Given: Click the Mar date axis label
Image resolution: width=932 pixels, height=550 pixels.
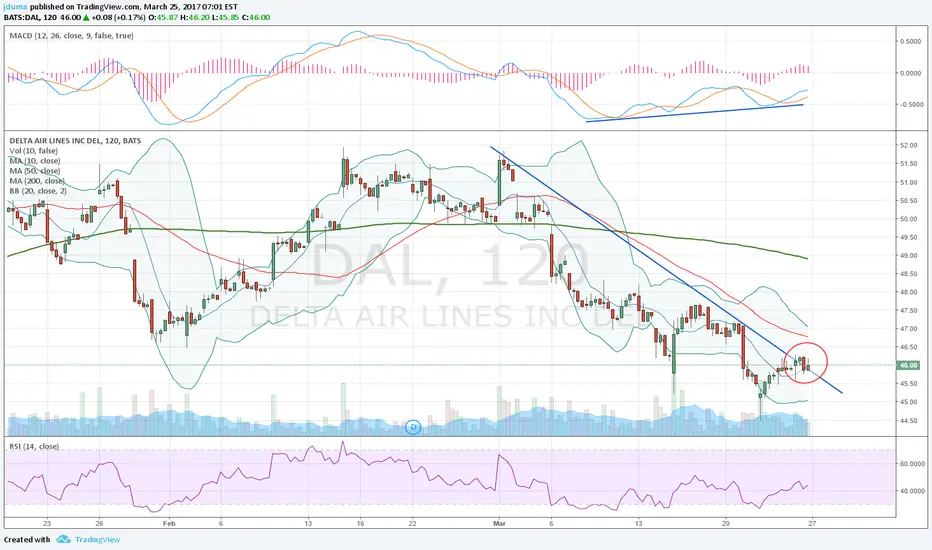Looking at the screenshot, I should click(499, 524).
